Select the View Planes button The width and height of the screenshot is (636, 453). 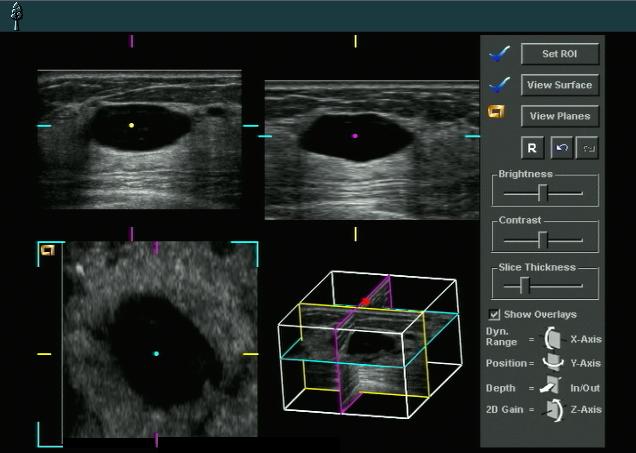(560, 116)
